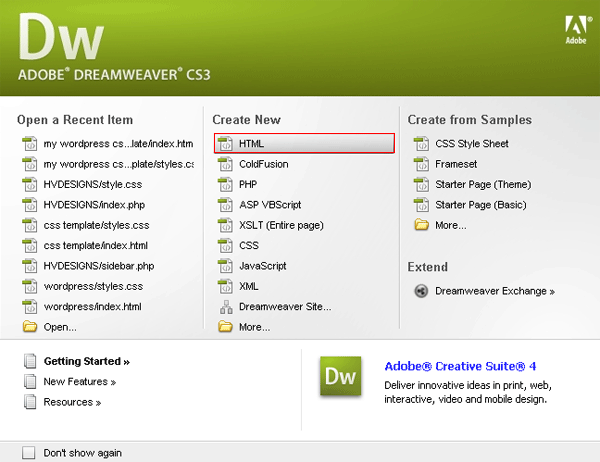Open recent file css template/styles.css

(96, 225)
